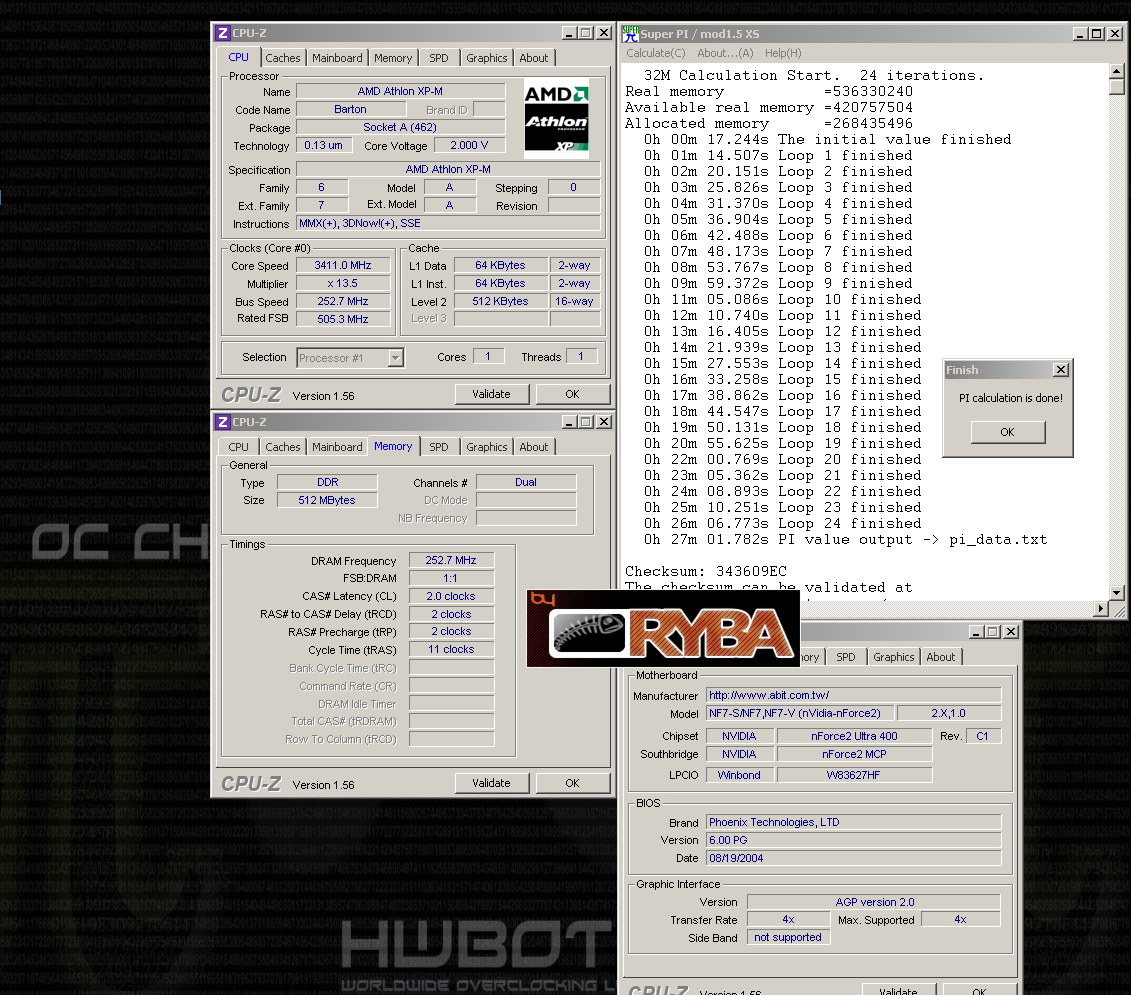This screenshot has height=995, width=1131.
Task: Open SPD tab in top CPU-Z window
Action: click(439, 58)
